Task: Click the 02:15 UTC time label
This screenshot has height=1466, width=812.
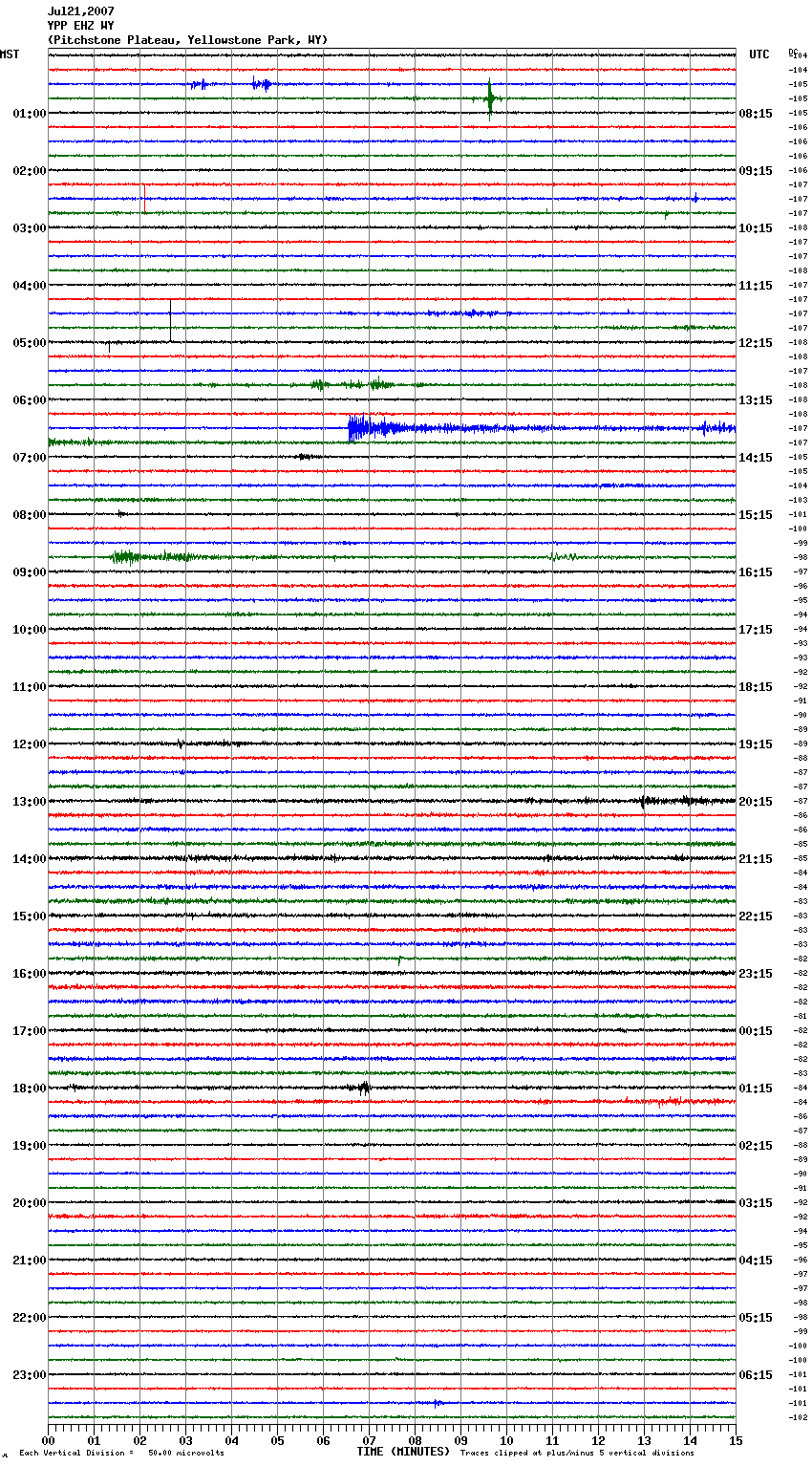Action: (x=756, y=1146)
